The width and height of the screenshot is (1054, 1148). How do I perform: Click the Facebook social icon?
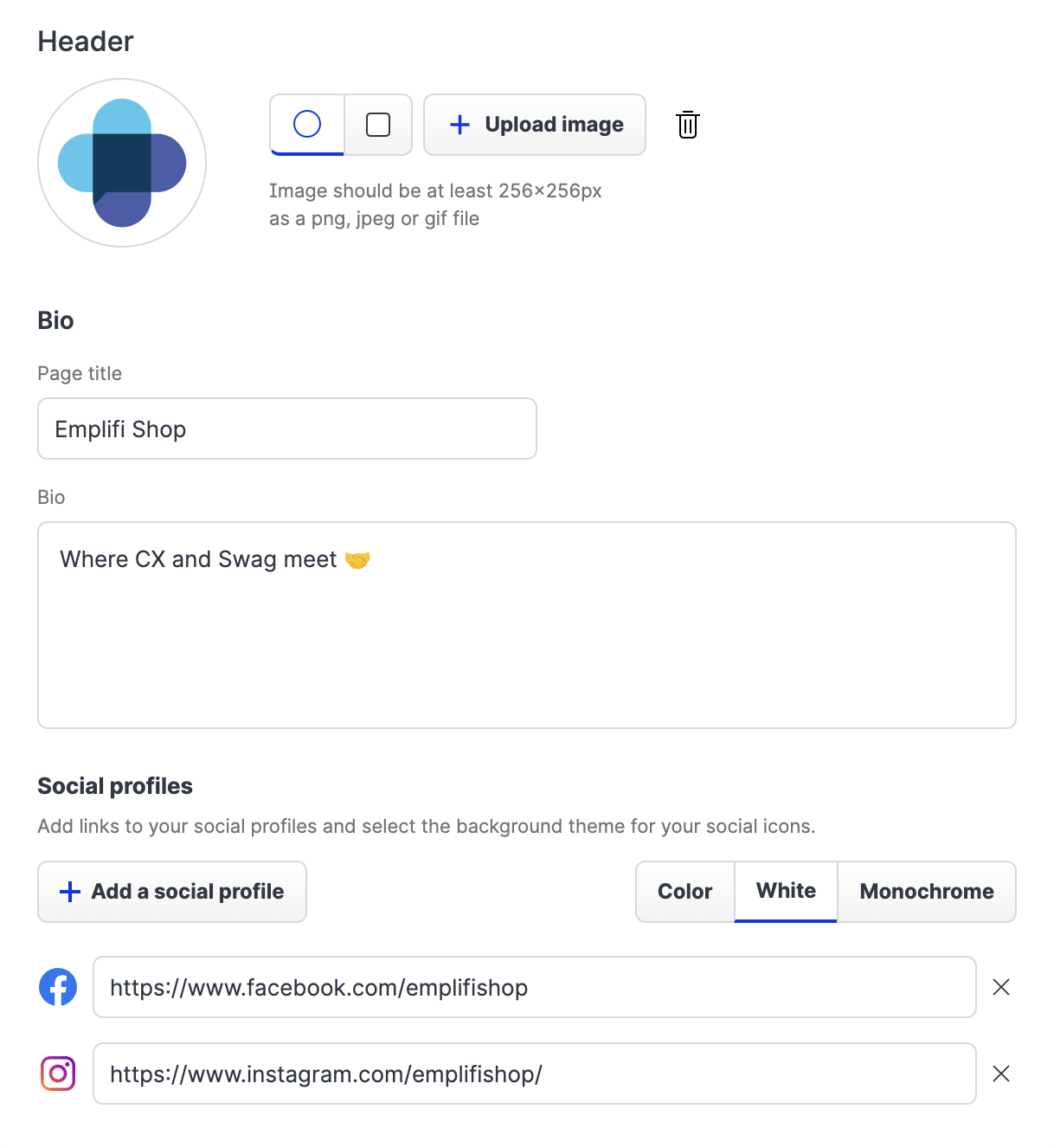pos(58,987)
